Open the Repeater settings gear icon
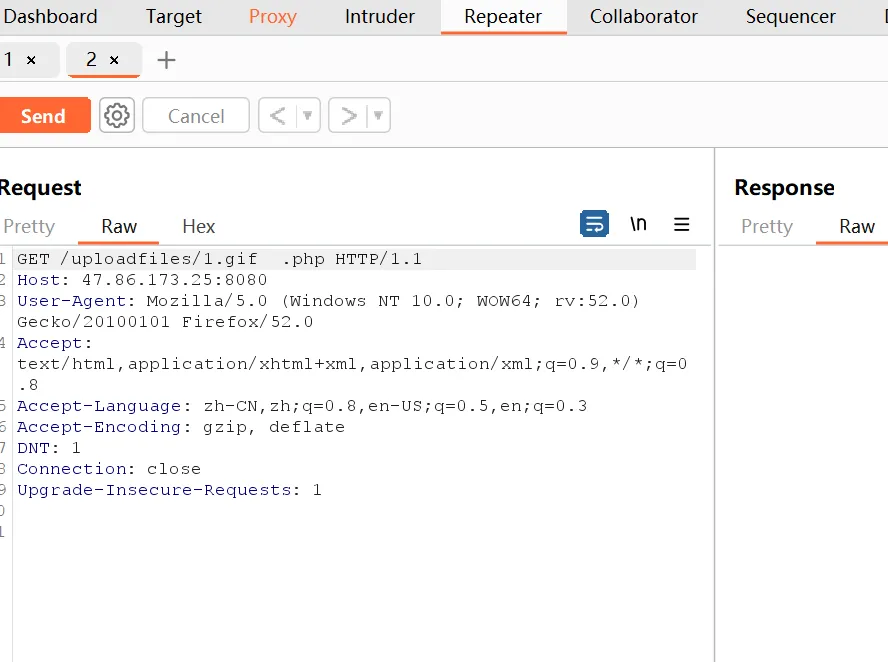 tap(117, 116)
